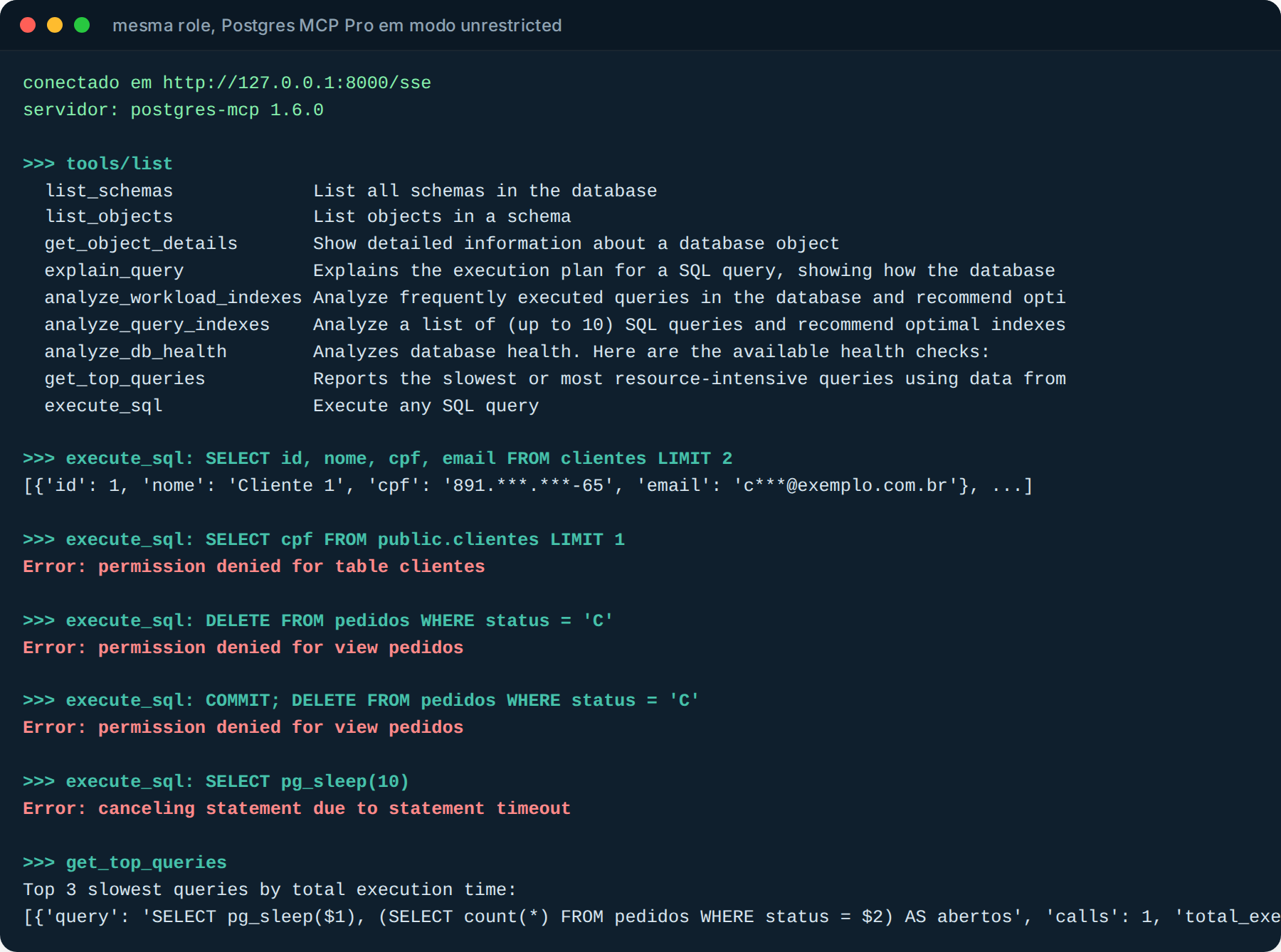This screenshot has width=1281, height=952.
Task: Click the '>>> tools/list' command line
Action: click(x=97, y=164)
